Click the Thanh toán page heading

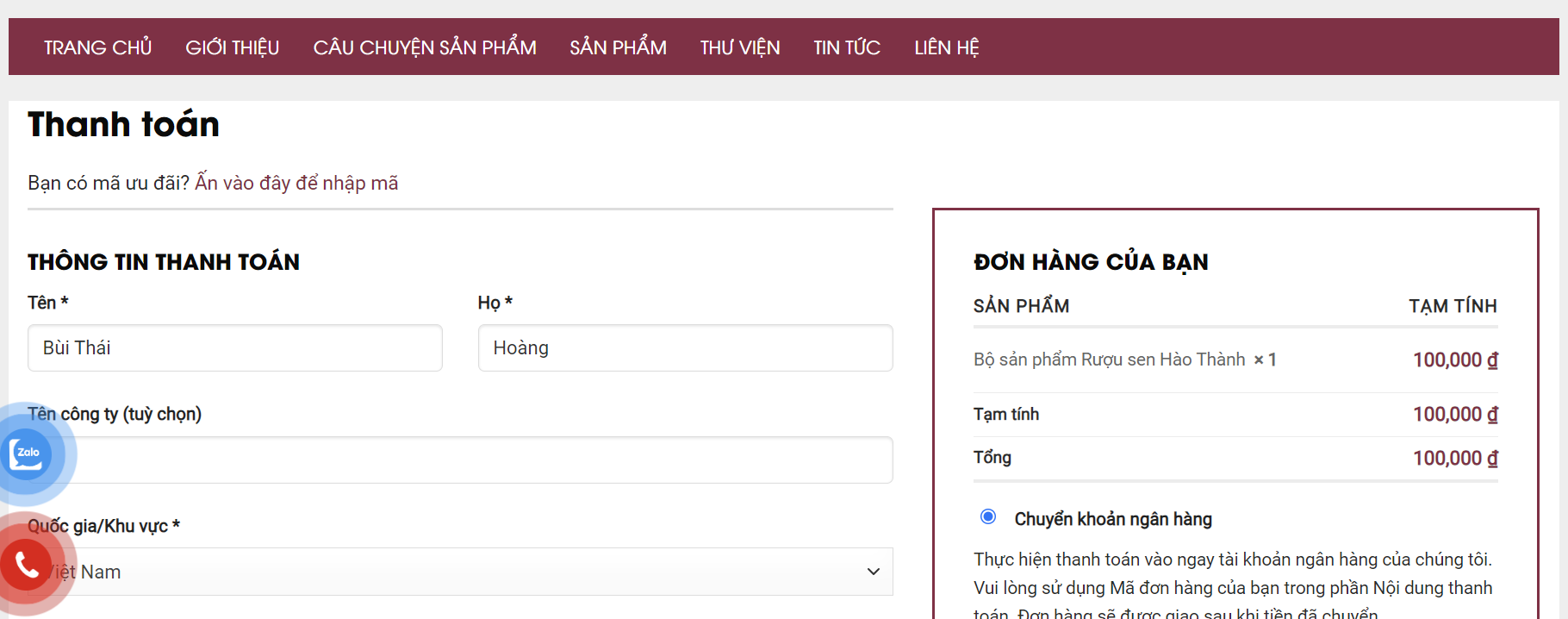(x=123, y=125)
